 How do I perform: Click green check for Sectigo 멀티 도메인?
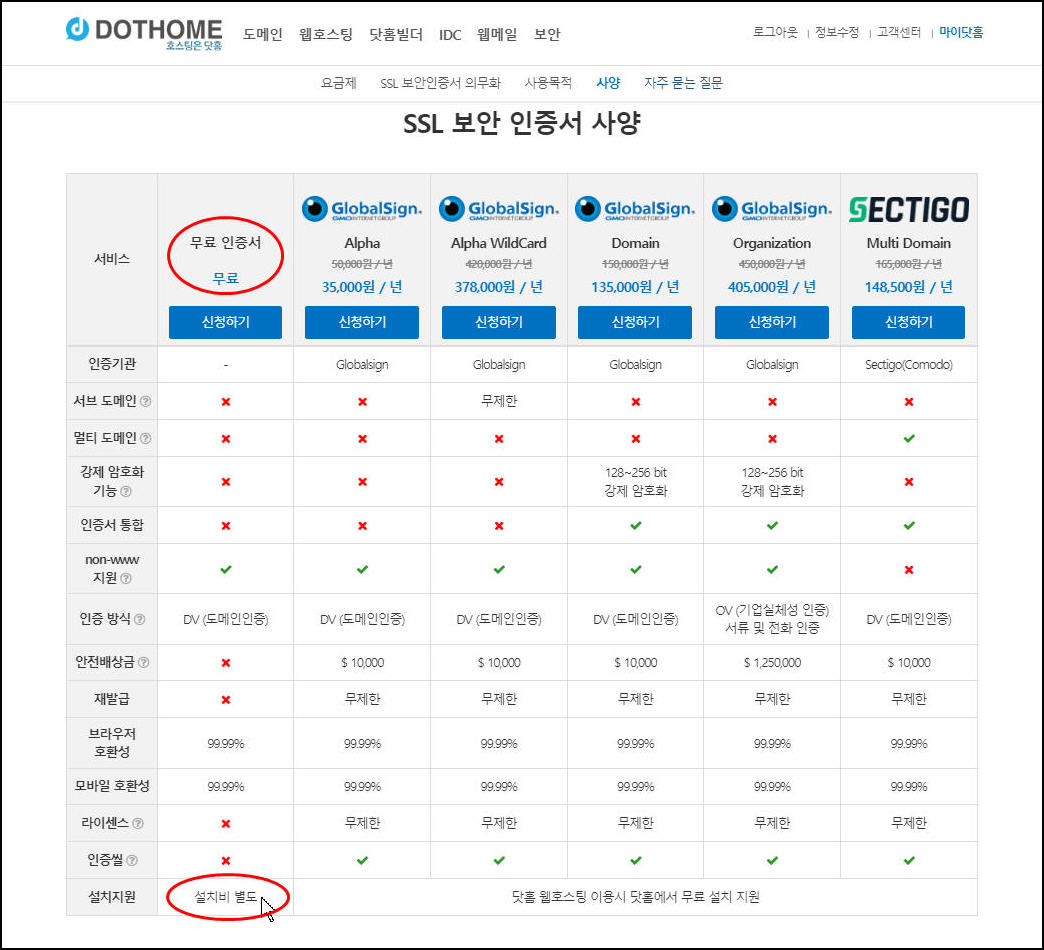point(909,438)
